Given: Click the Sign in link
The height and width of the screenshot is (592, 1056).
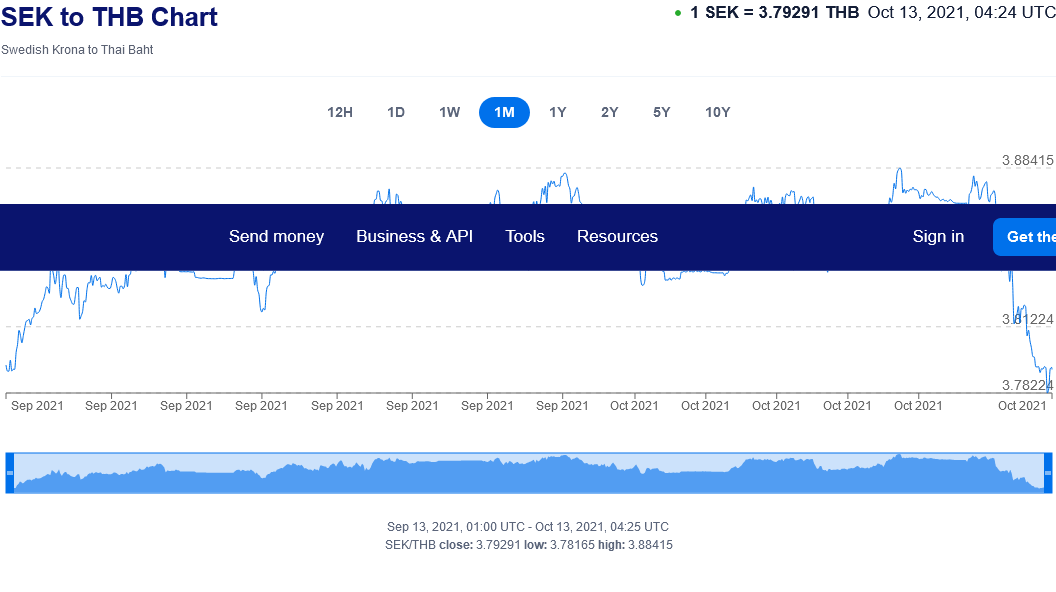Looking at the screenshot, I should pos(938,236).
